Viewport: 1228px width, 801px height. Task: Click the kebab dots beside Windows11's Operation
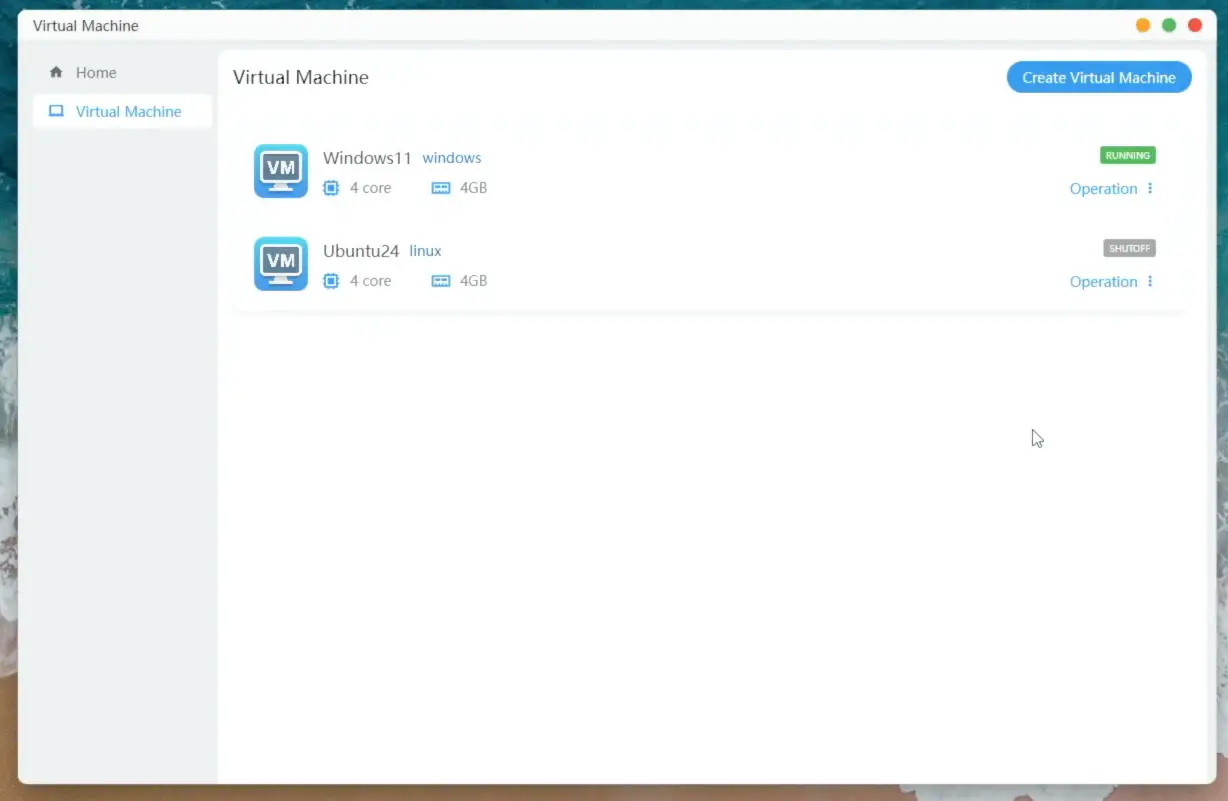pyautogui.click(x=1148, y=188)
